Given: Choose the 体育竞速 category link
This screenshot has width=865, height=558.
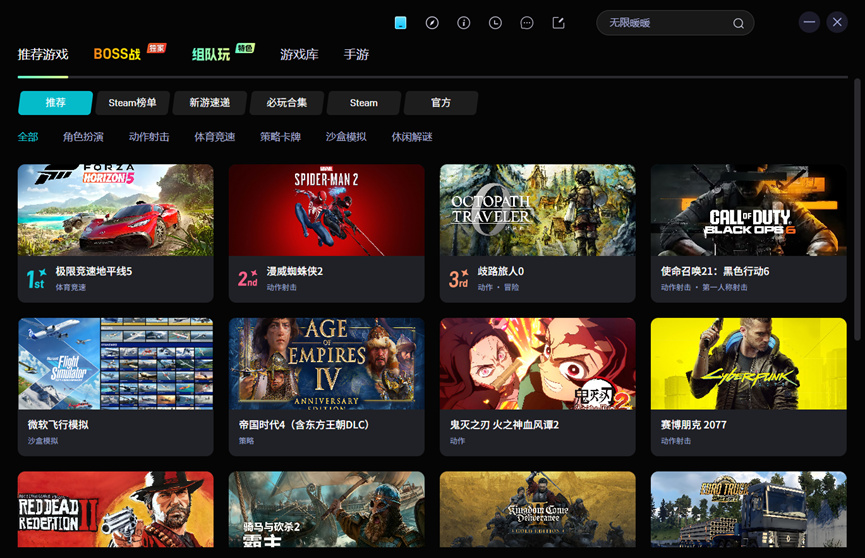Looking at the screenshot, I should [215, 137].
